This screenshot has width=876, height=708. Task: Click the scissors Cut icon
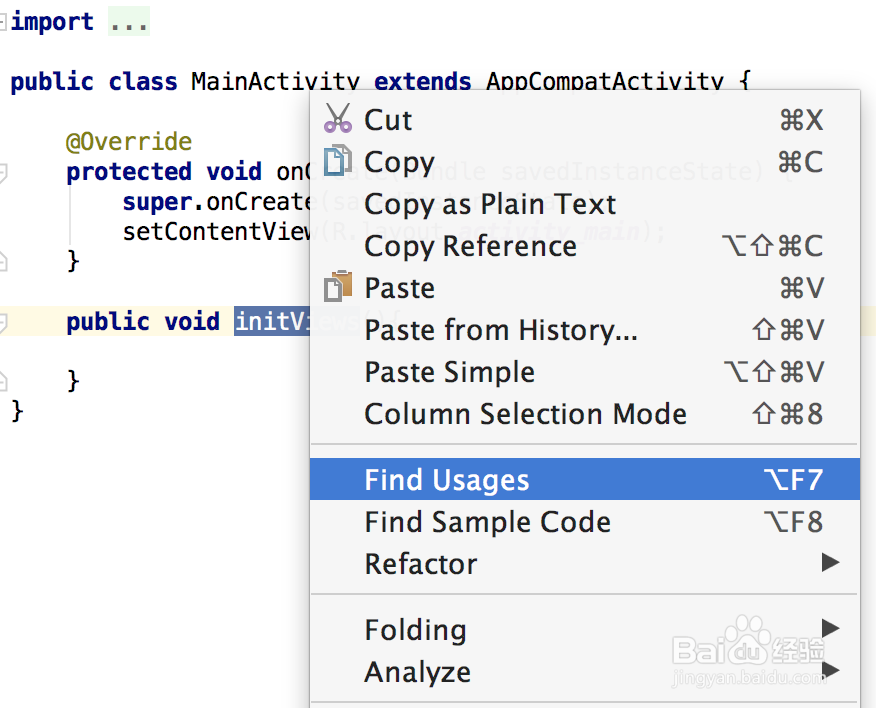338,120
